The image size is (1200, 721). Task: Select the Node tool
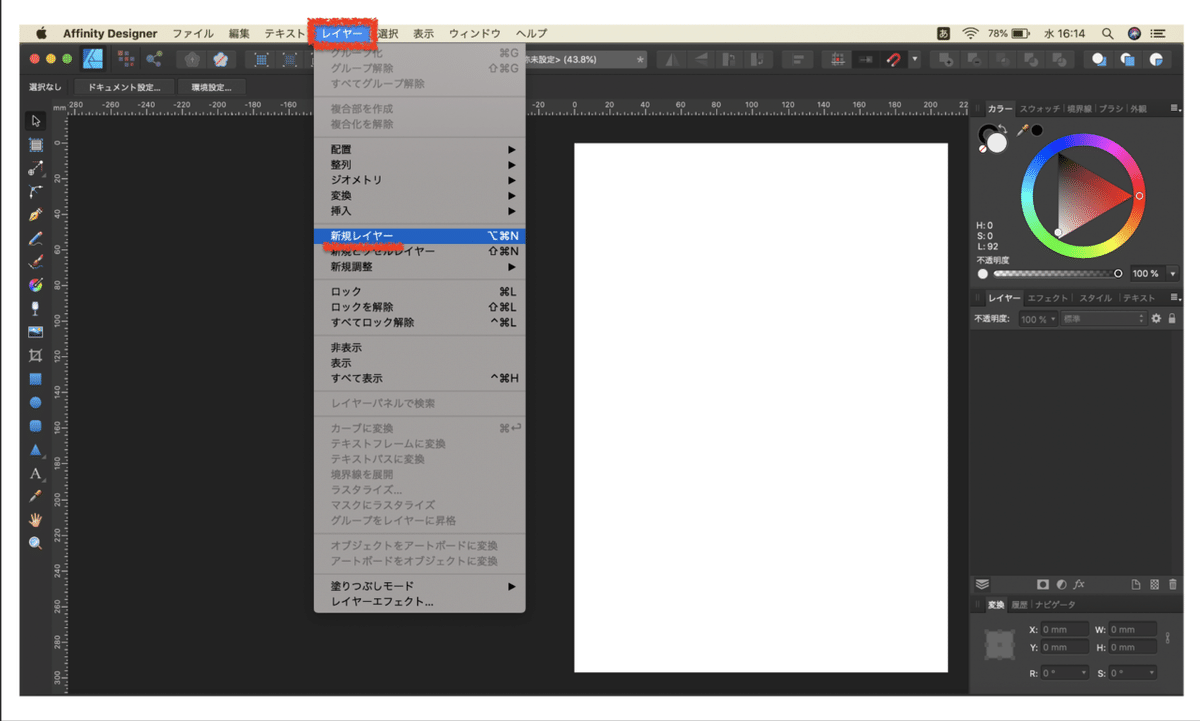point(35,168)
